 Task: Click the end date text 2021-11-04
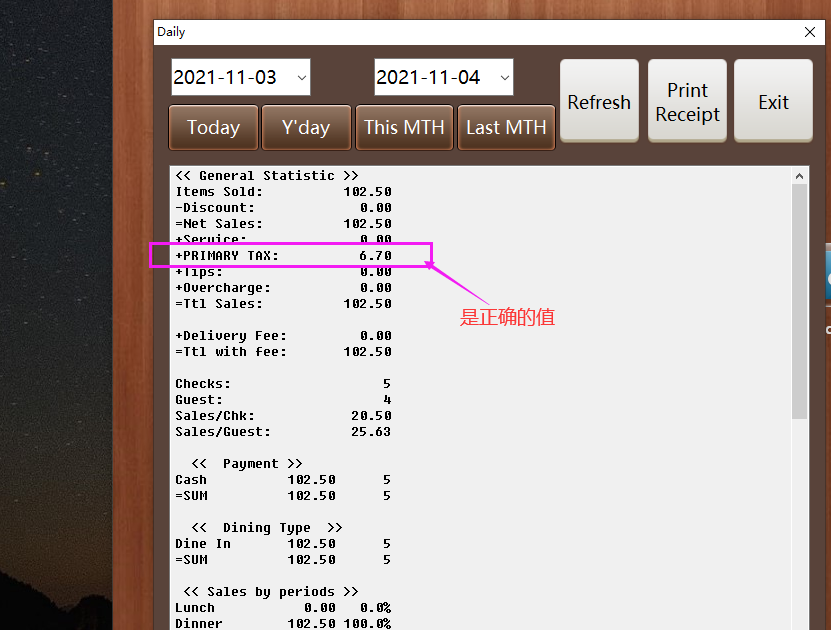(428, 78)
